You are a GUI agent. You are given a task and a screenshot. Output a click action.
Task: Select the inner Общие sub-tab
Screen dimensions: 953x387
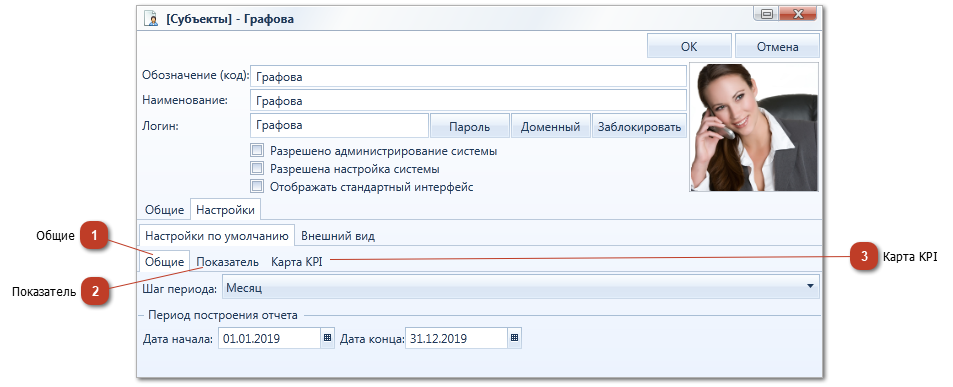coord(165,262)
